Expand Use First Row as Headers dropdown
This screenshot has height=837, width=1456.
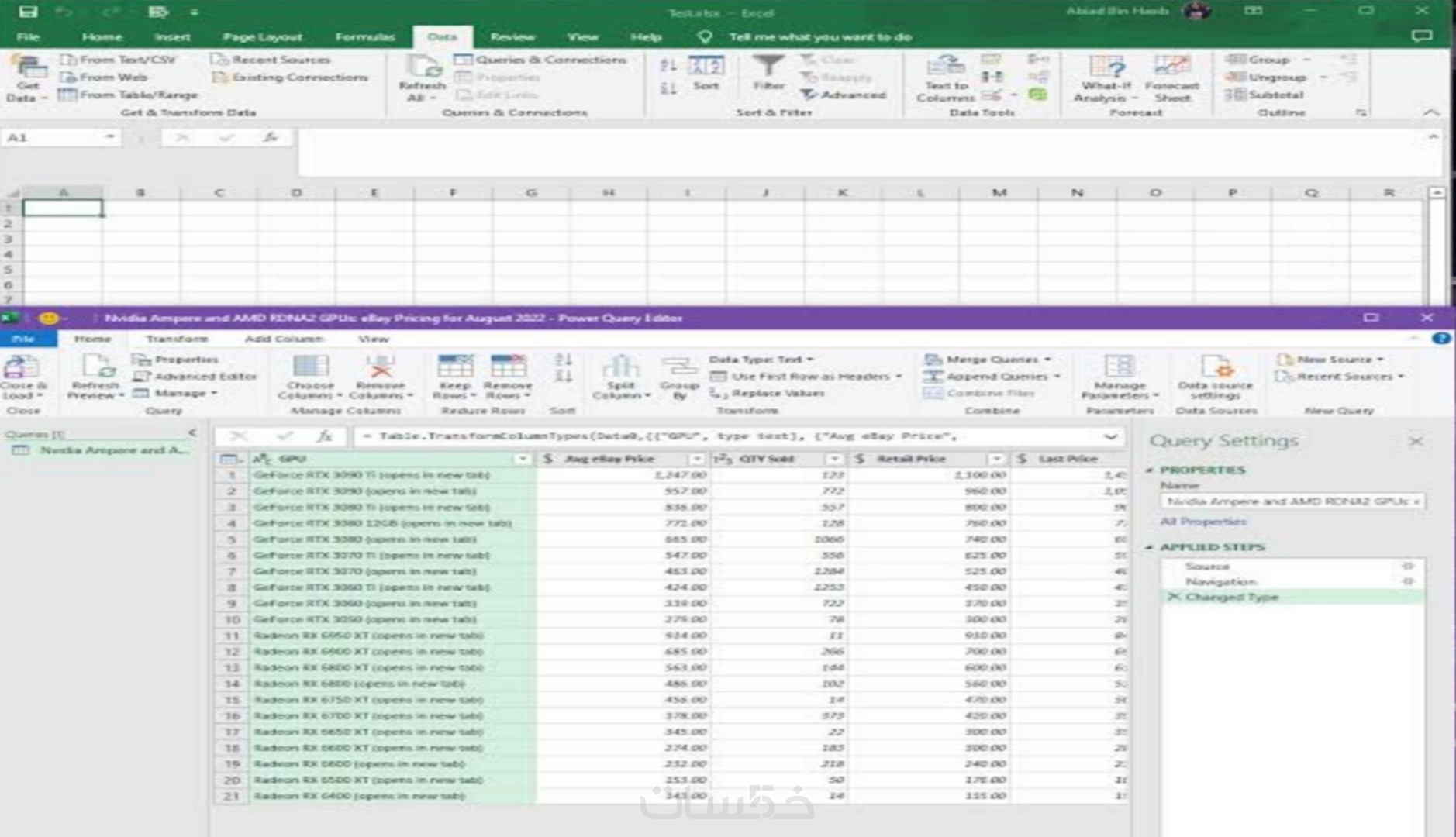(x=899, y=376)
